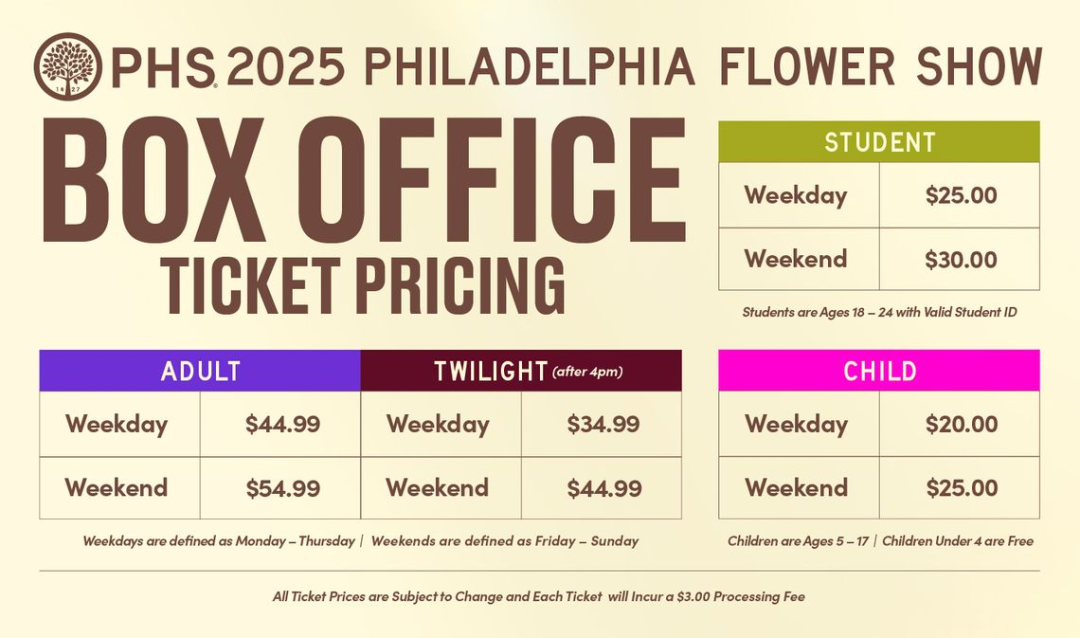Click the PHS tree logo icon
The width and height of the screenshot is (1080, 638).
click(68, 66)
